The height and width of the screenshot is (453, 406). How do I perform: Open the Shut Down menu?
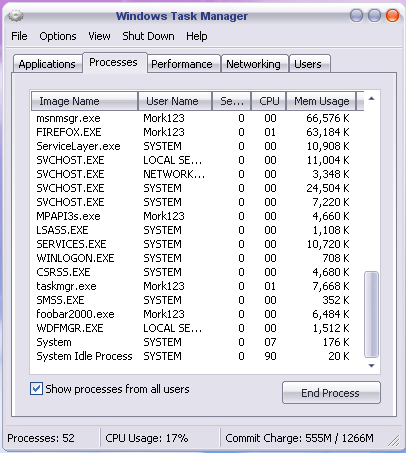[148, 36]
